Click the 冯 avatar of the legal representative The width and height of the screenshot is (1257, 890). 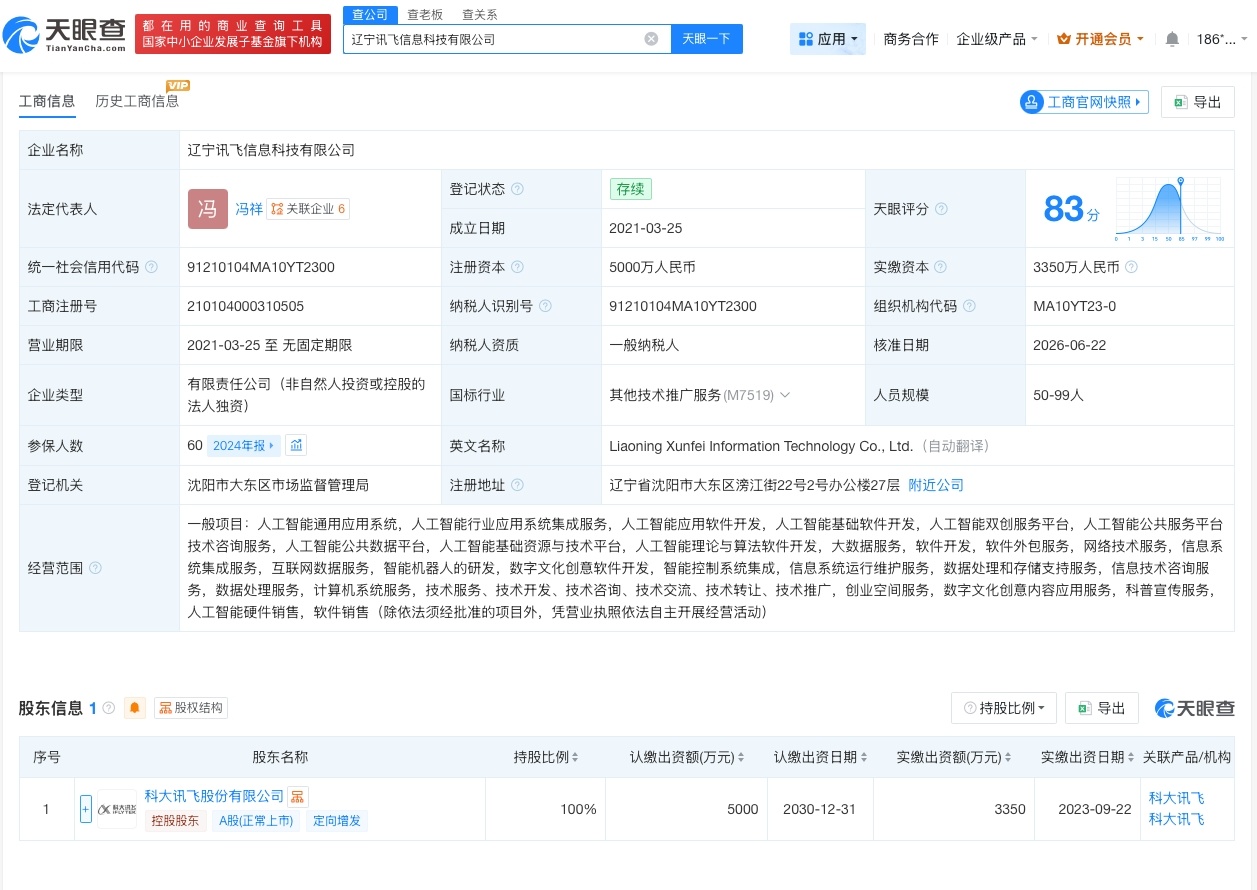(x=208, y=209)
